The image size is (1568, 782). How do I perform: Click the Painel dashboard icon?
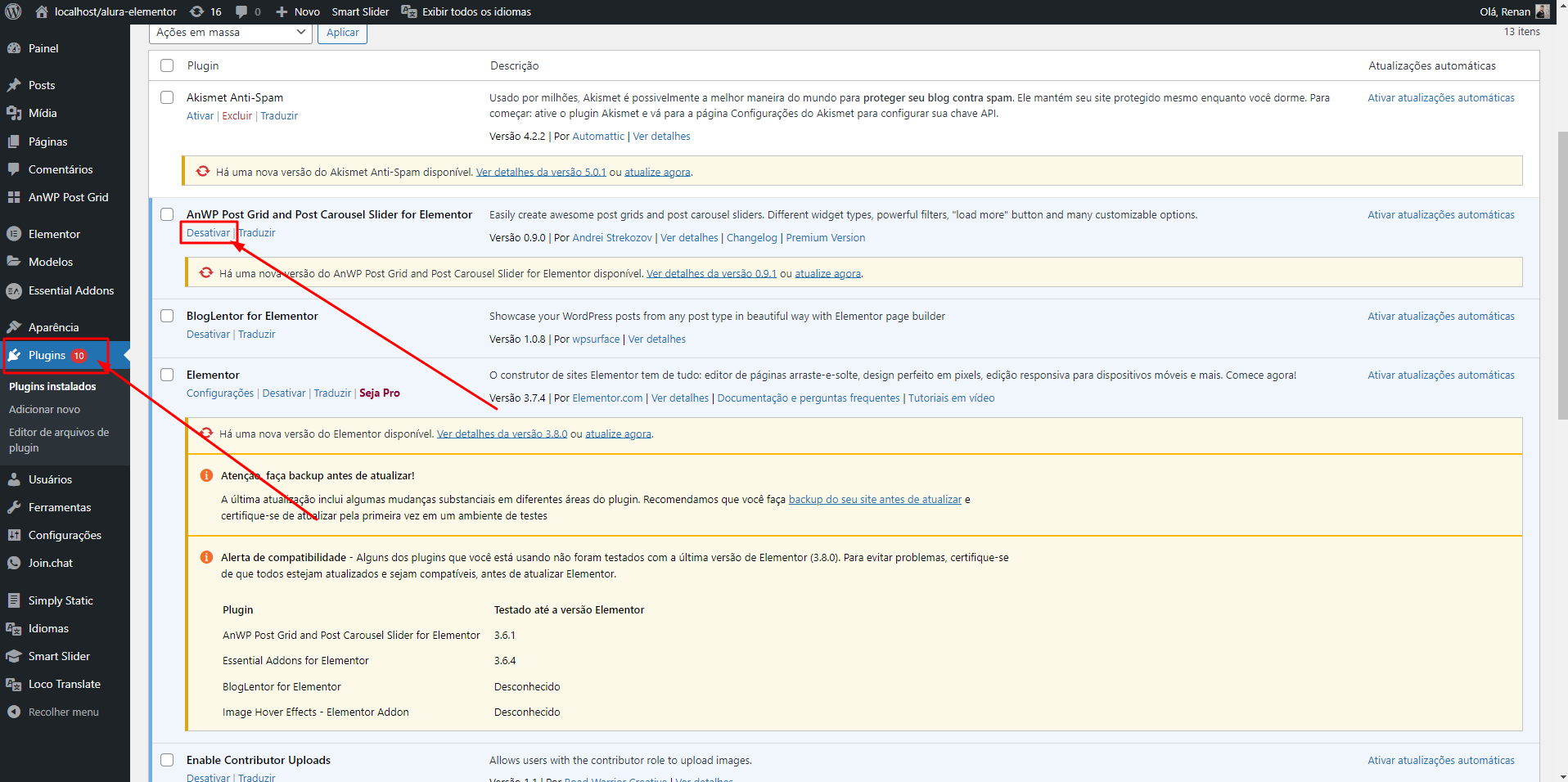(14, 48)
